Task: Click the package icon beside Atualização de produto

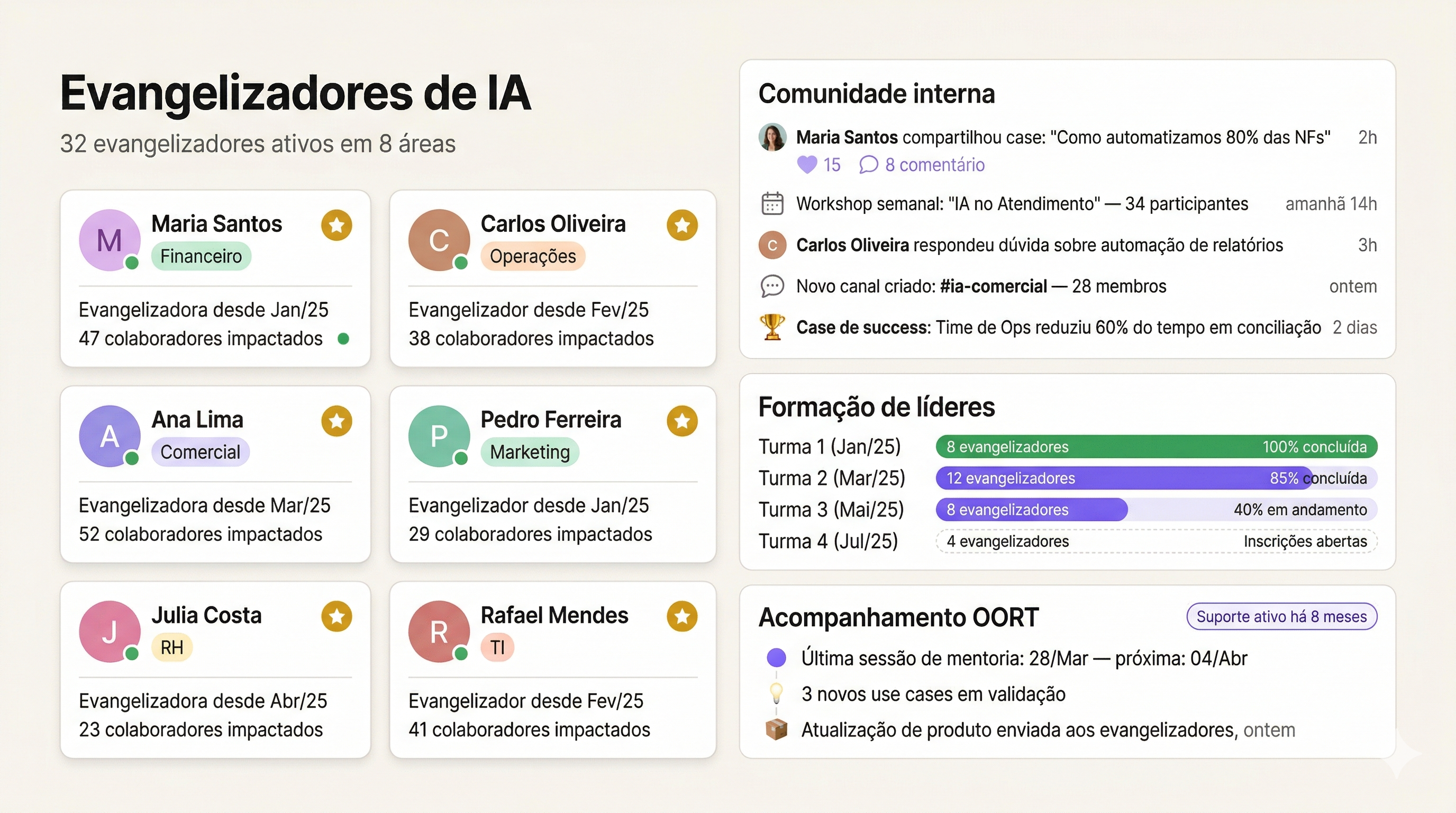Action: 777,729
